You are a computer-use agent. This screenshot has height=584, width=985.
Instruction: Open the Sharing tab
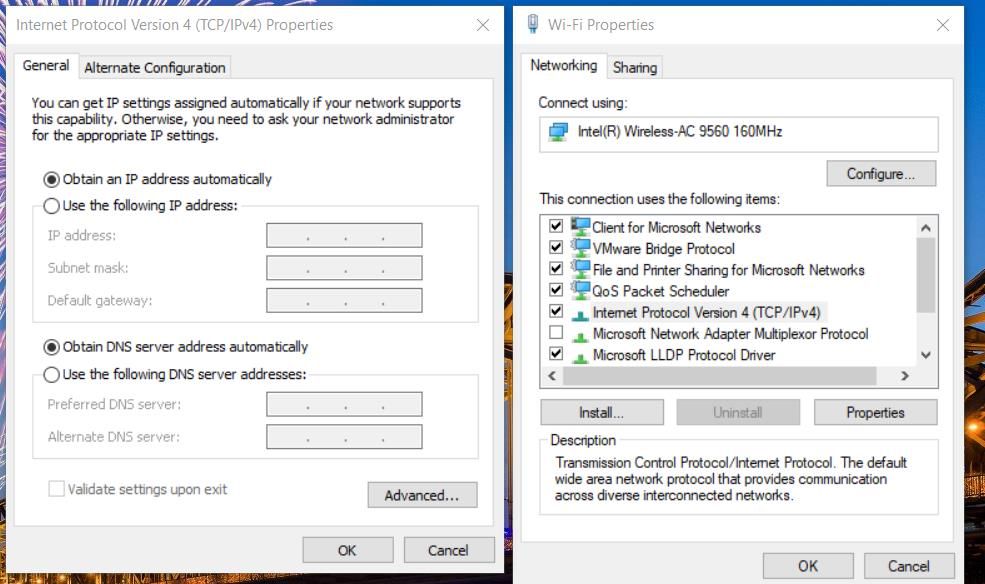pos(634,68)
